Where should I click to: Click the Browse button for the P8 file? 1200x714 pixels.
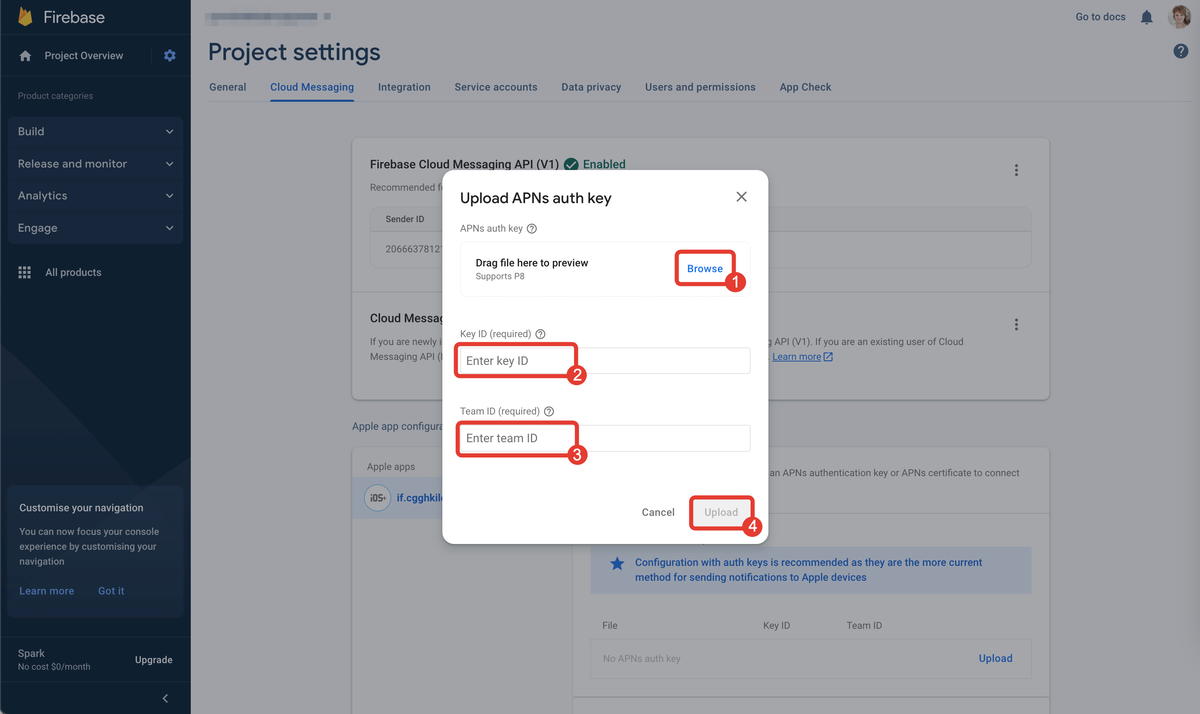coord(705,269)
